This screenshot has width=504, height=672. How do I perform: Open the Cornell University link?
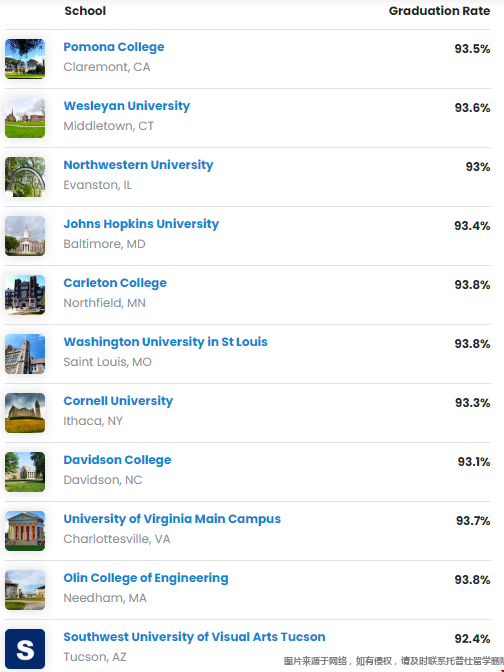click(x=118, y=401)
